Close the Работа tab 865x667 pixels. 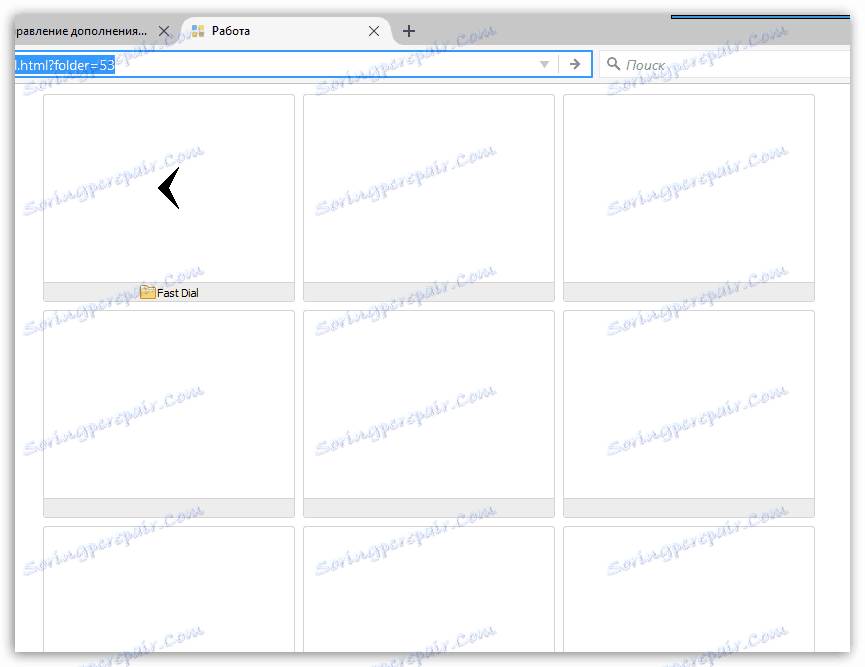[x=374, y=31]
